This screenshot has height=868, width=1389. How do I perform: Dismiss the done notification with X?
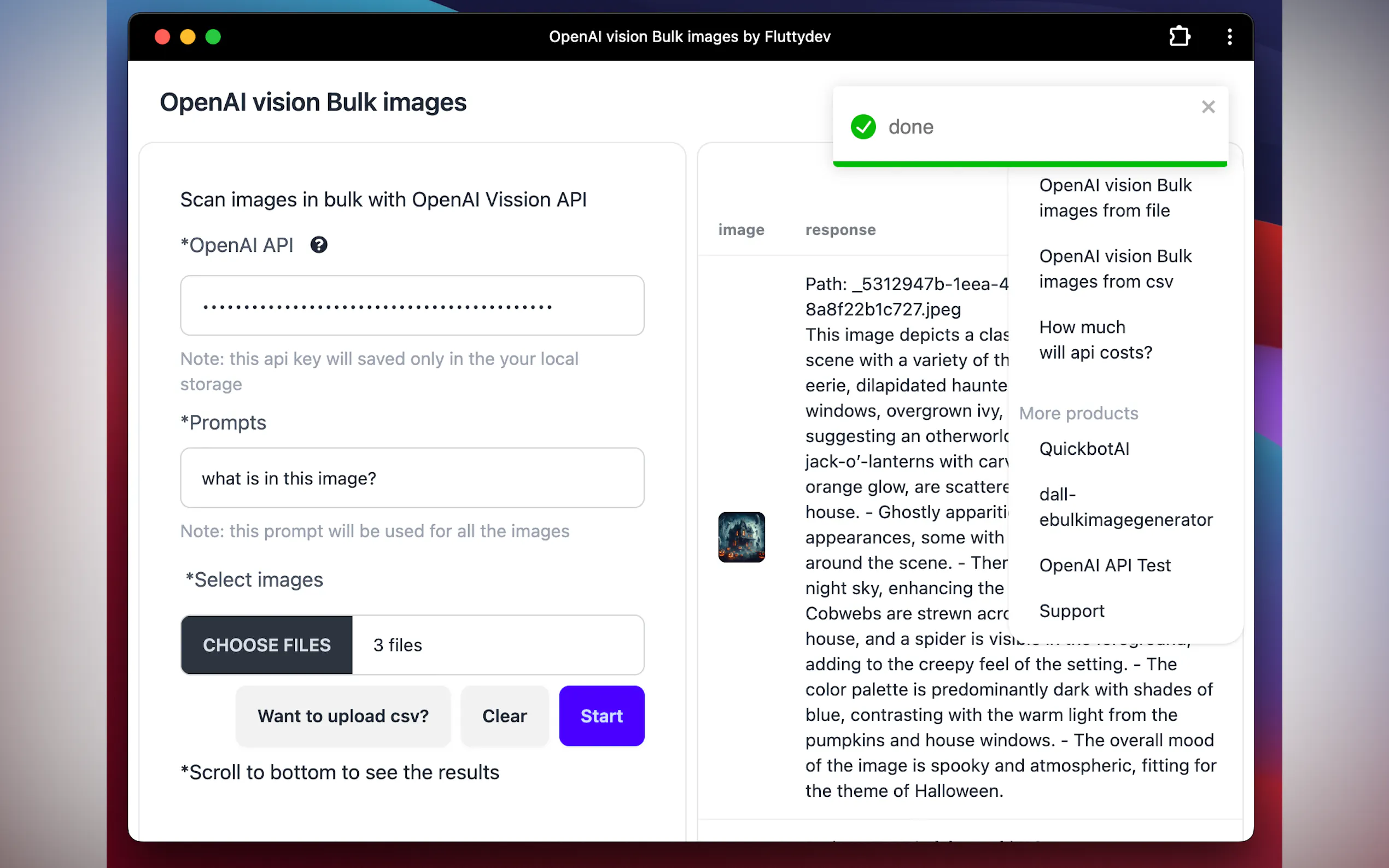point(1208,107)
